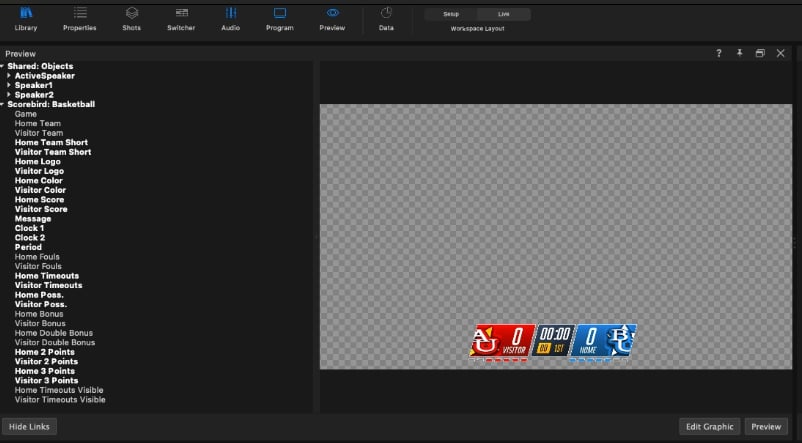Click the blue Home score graphic

click(604, 340)
